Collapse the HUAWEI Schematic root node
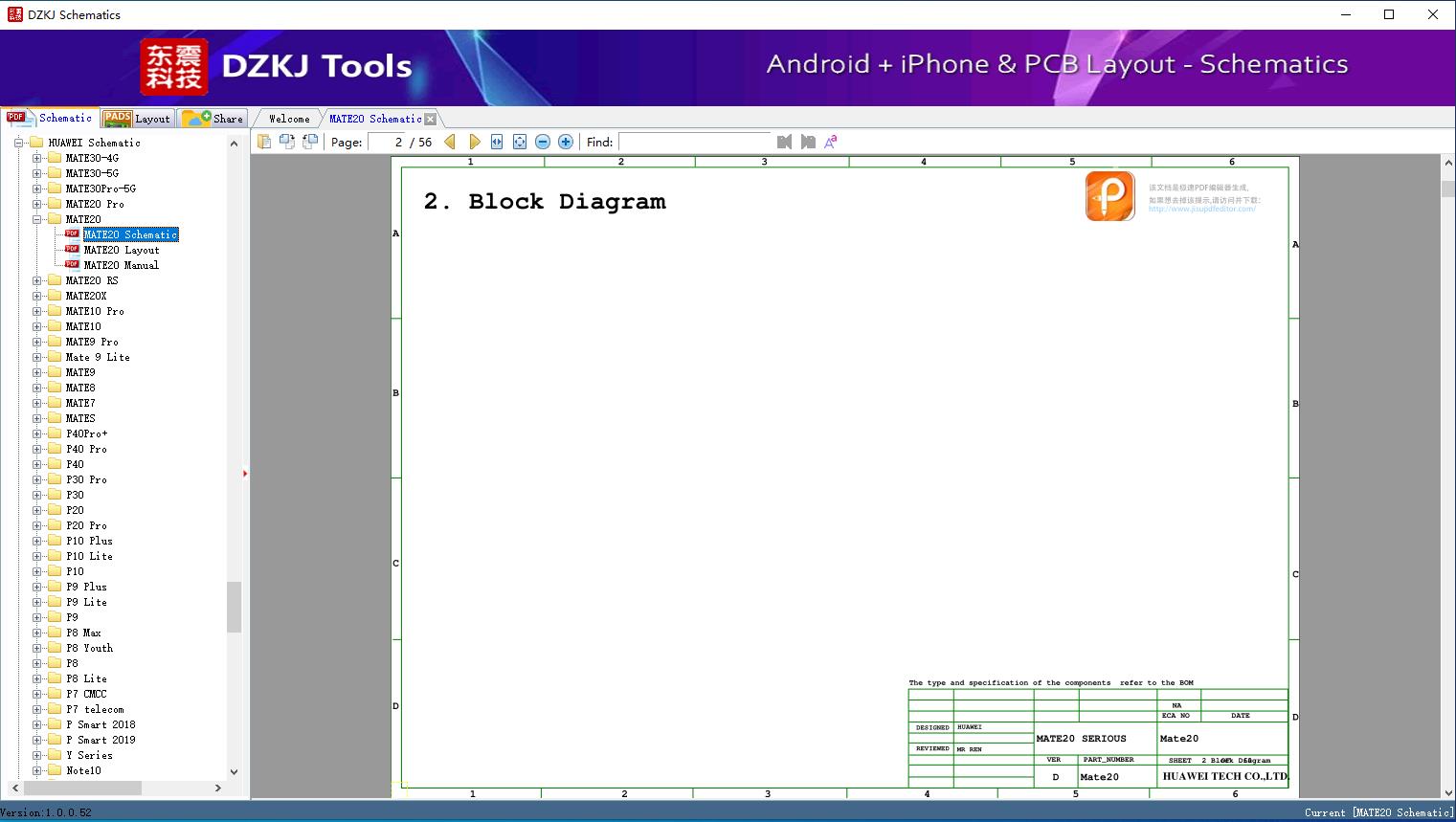Screen dimensions: 1456x822 coord(18,143)
